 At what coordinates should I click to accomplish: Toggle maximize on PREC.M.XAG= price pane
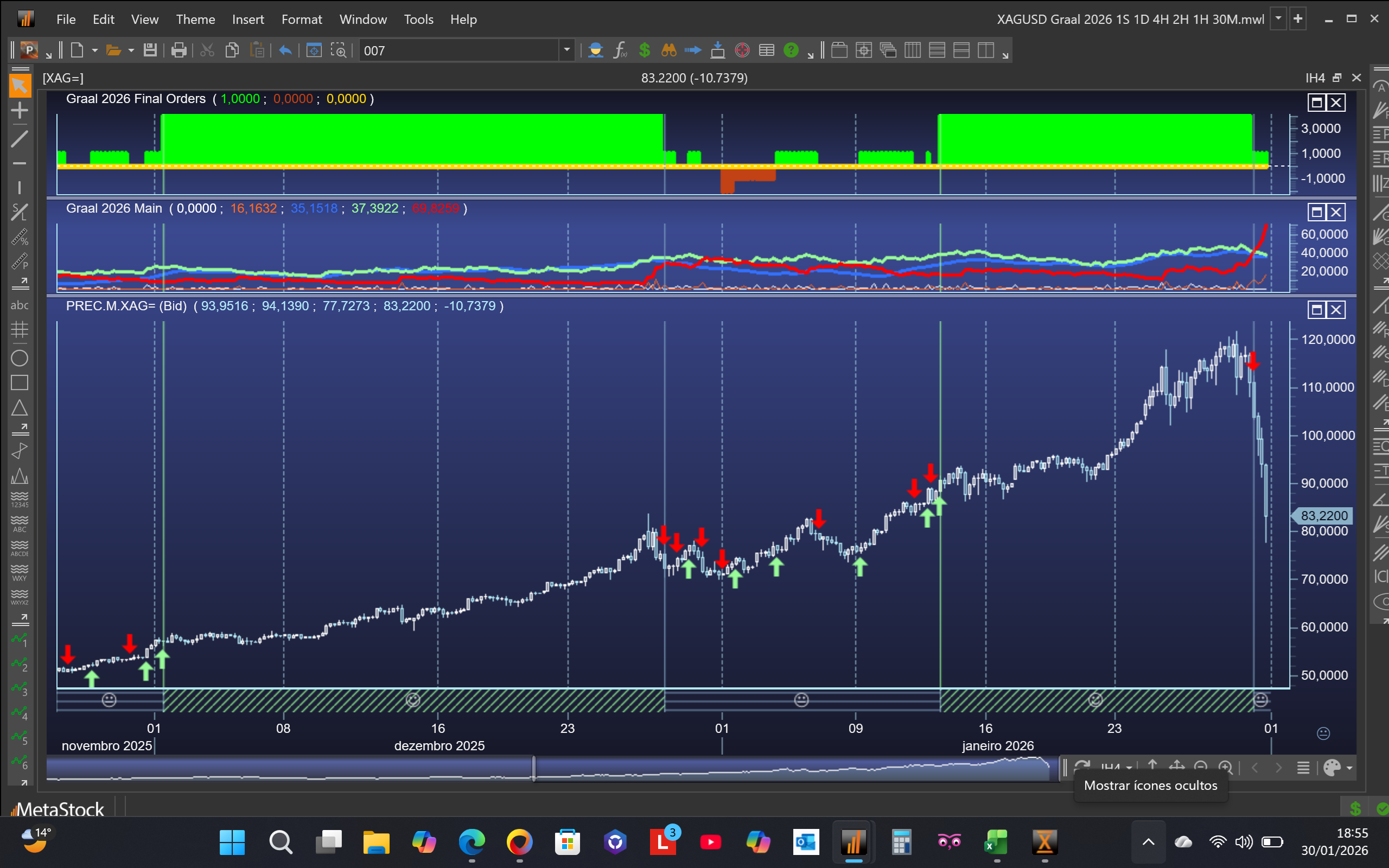click(x=1317, y=310)
